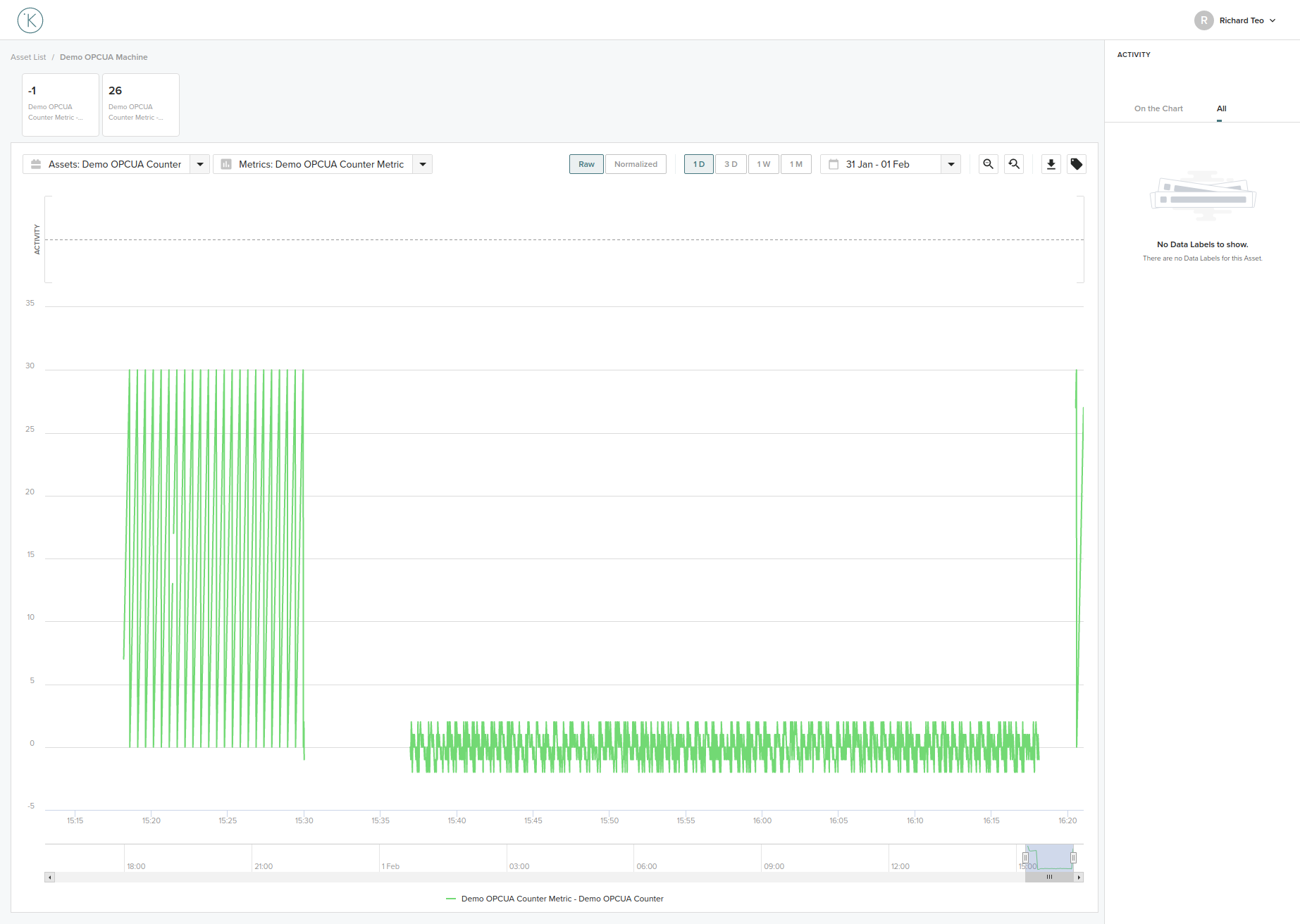1300x924 pixels.
Task: Click the K logo in the top left
Action: (30, 20)
